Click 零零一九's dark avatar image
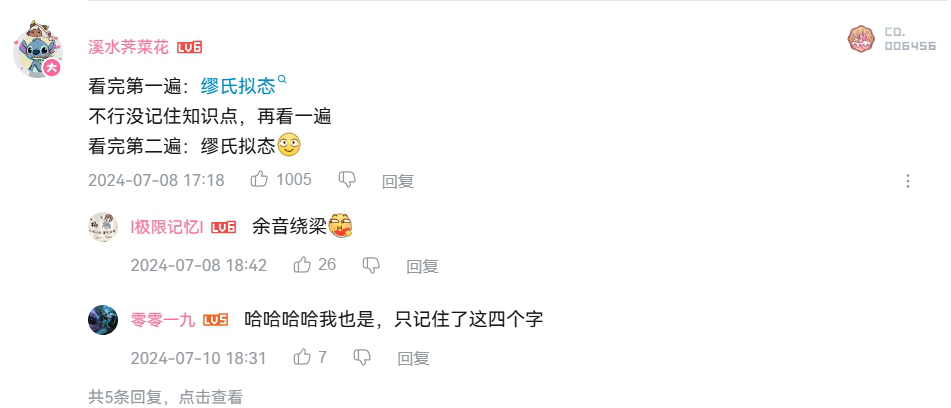Viewport: 951px width, 408px height. [103, 319]
